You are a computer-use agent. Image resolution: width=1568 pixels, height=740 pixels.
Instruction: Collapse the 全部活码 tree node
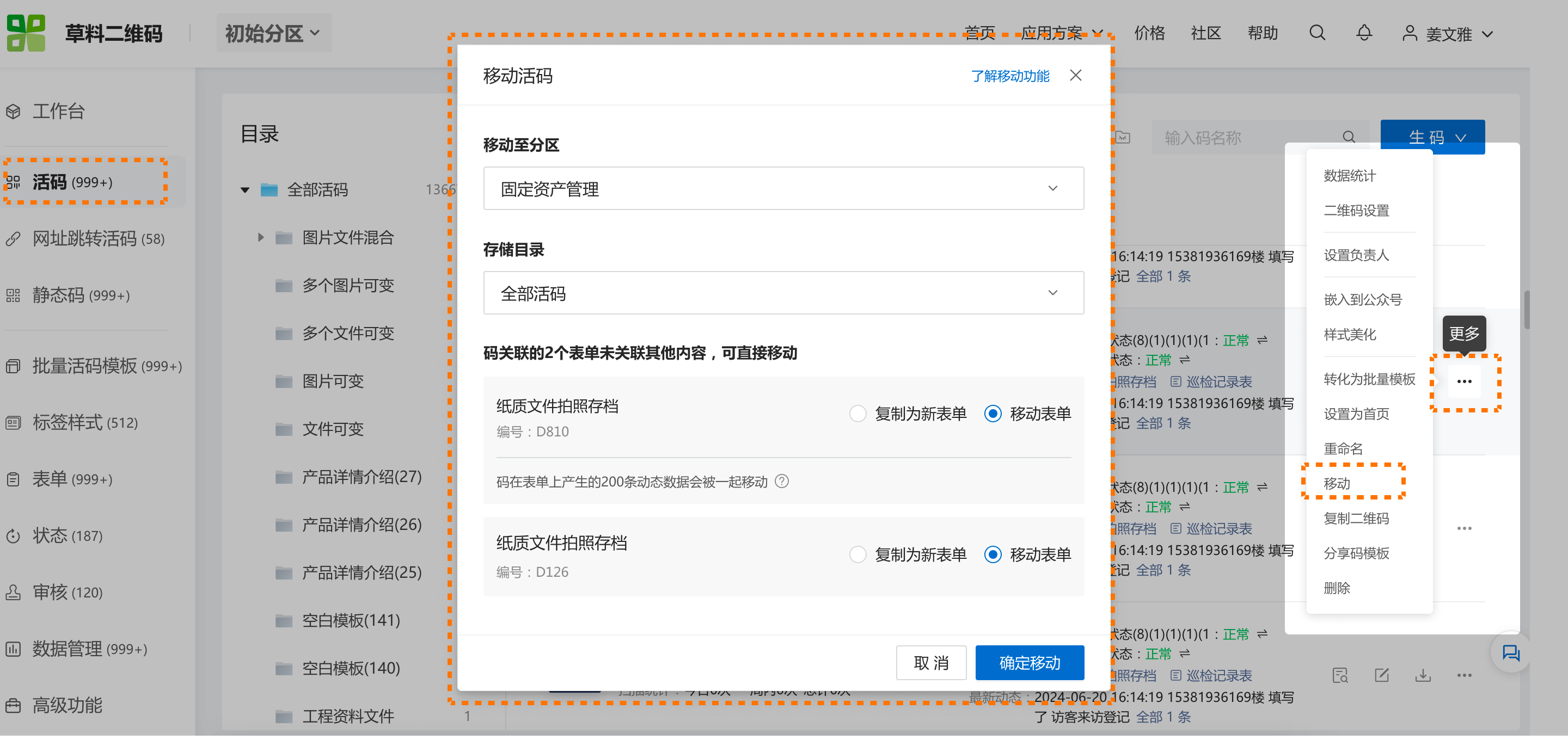click(x=244, y=190)
